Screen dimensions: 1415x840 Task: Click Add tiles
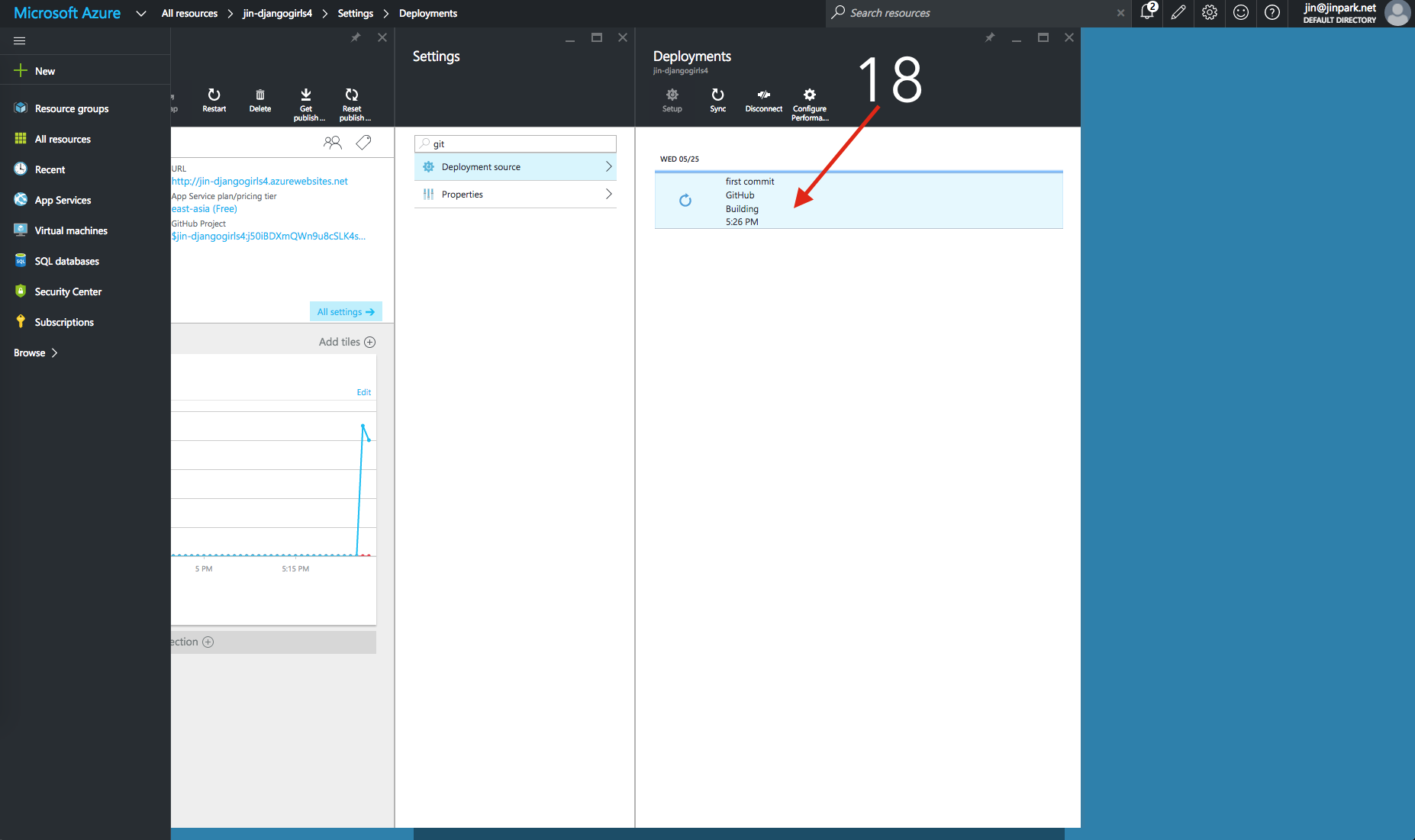click(347, 342)
